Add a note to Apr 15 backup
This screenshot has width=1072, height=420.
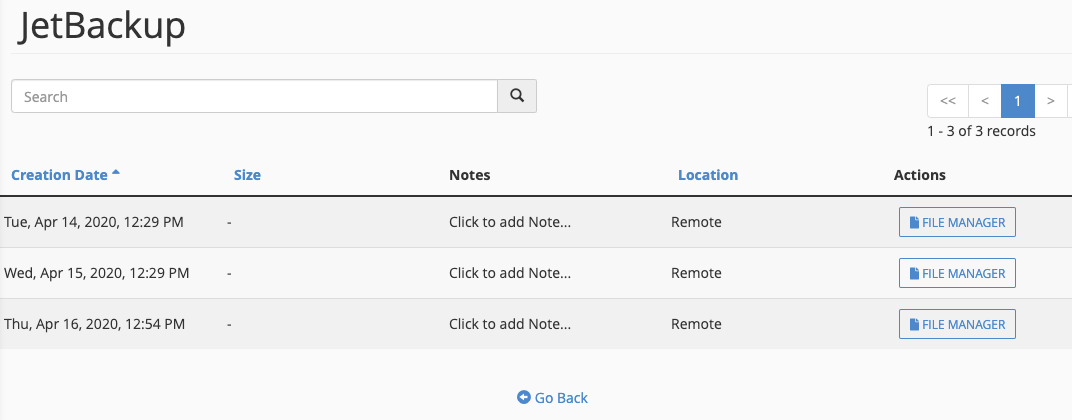[x=509, y=273]
